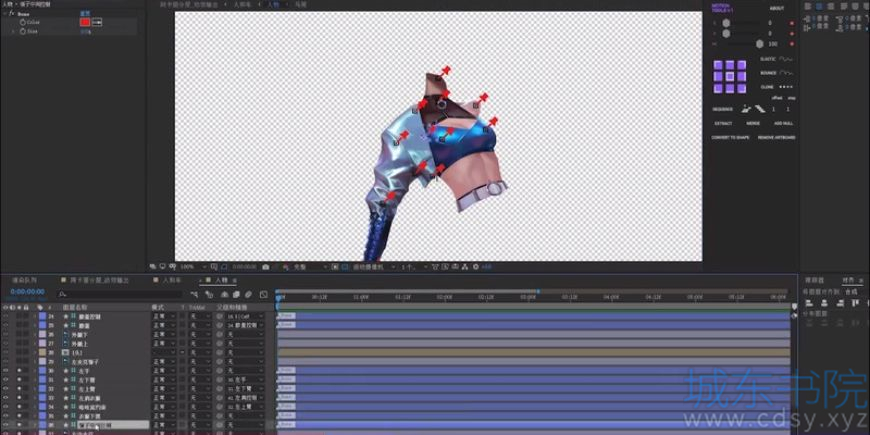870x435 pixels.
Task: Open 活动摄像机 3D view dropdown
Action: (x=375, y=267)
